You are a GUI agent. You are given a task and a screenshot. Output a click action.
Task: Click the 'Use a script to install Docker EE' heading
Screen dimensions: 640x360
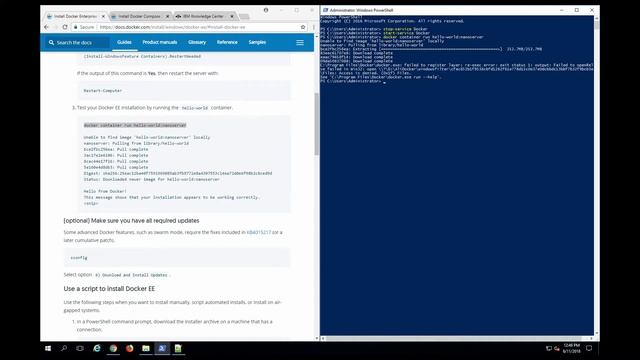109,289
